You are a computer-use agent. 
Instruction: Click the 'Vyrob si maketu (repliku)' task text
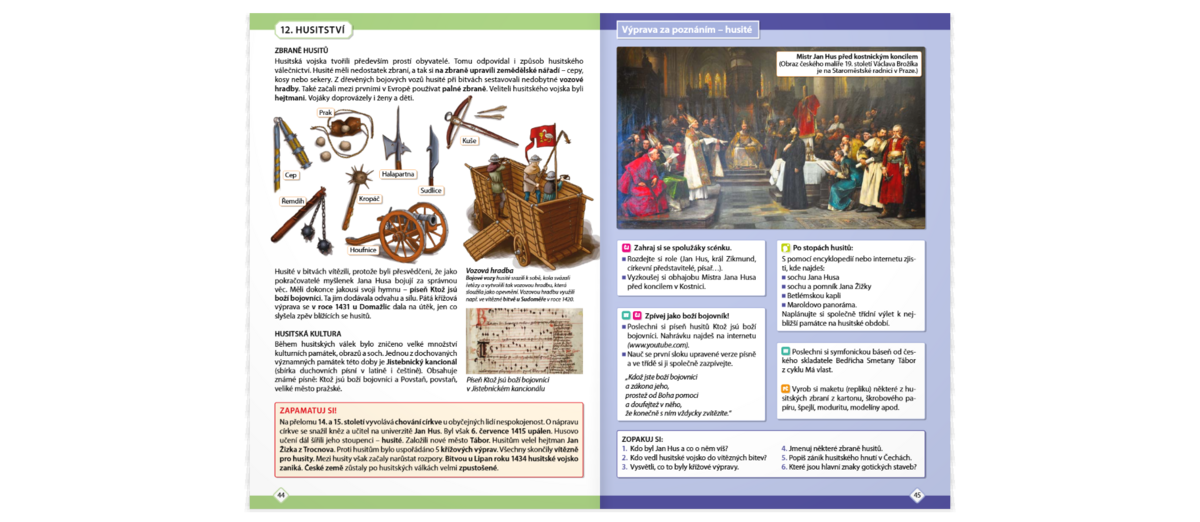(x=850, y=397)
